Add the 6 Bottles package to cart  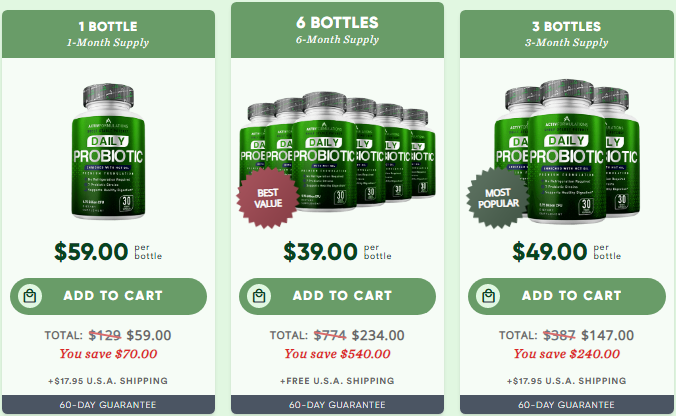tap(338, 296)
